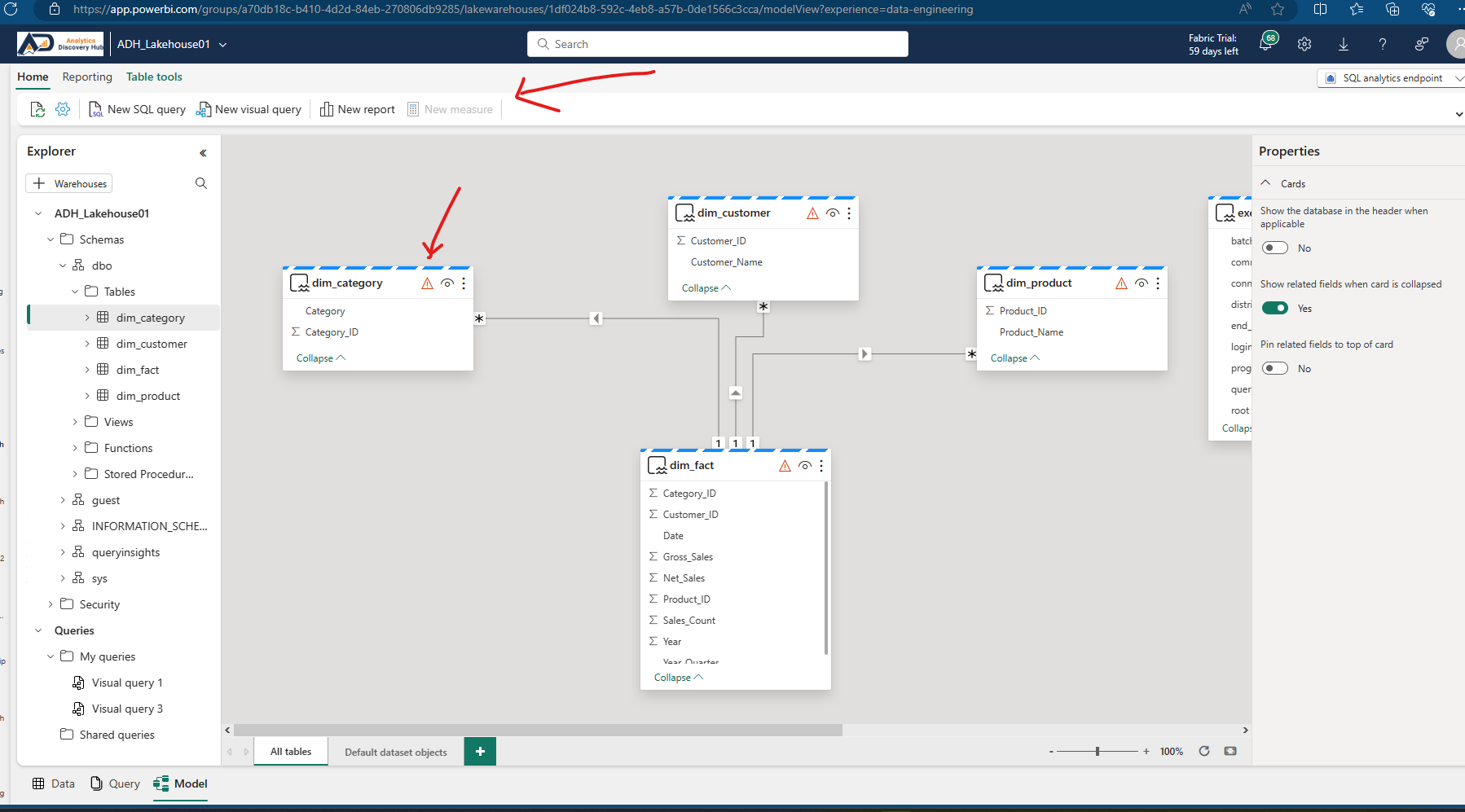Turn on pinning related fields to top
Viewport: 1465px width, 812px height.
point(1274,367)
